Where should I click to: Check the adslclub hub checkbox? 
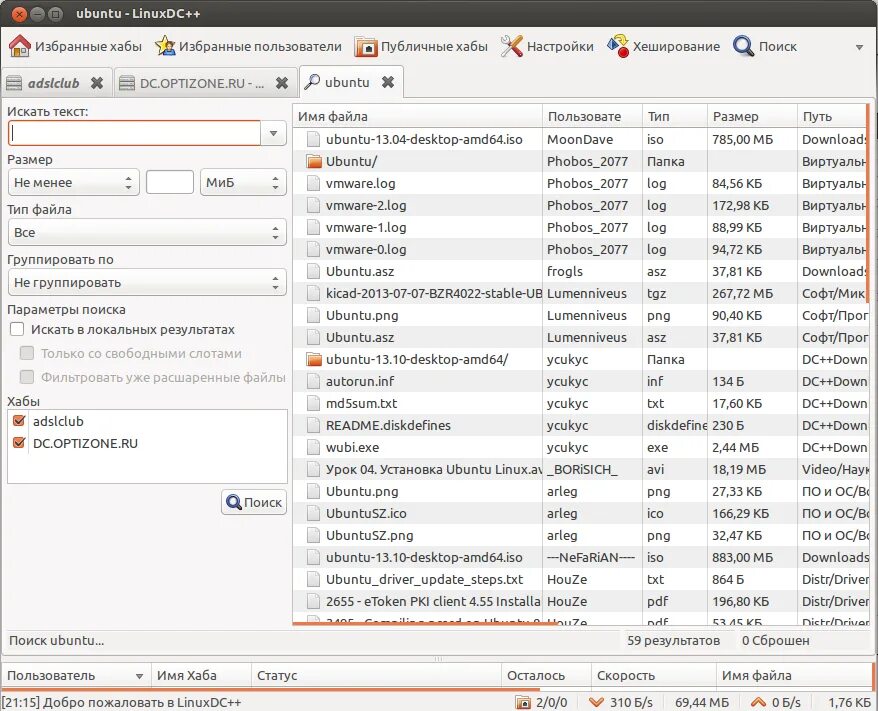click(x=20, y=420)
